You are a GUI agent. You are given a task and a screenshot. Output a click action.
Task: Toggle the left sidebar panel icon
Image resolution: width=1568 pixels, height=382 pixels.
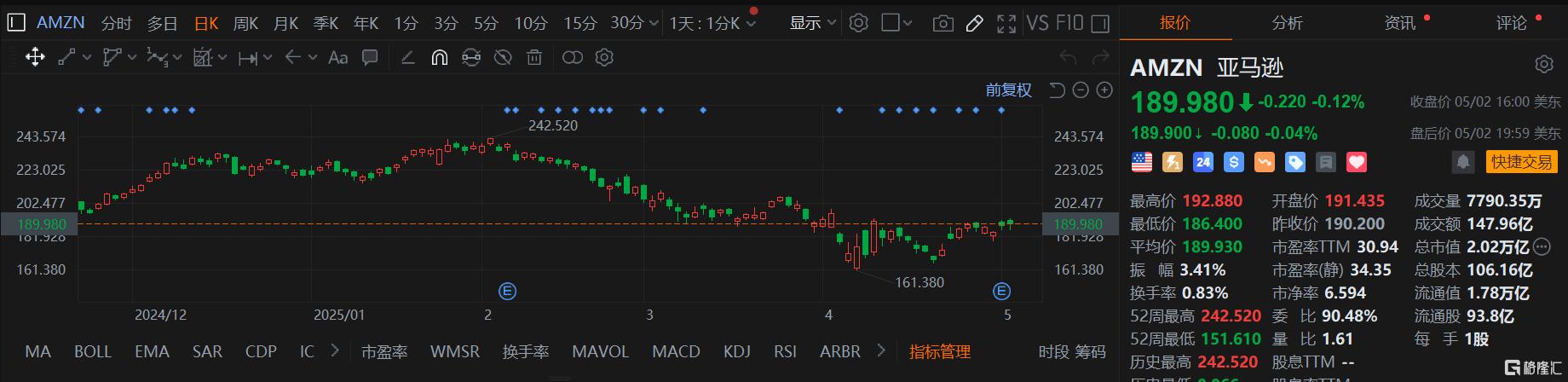(15, 23)
